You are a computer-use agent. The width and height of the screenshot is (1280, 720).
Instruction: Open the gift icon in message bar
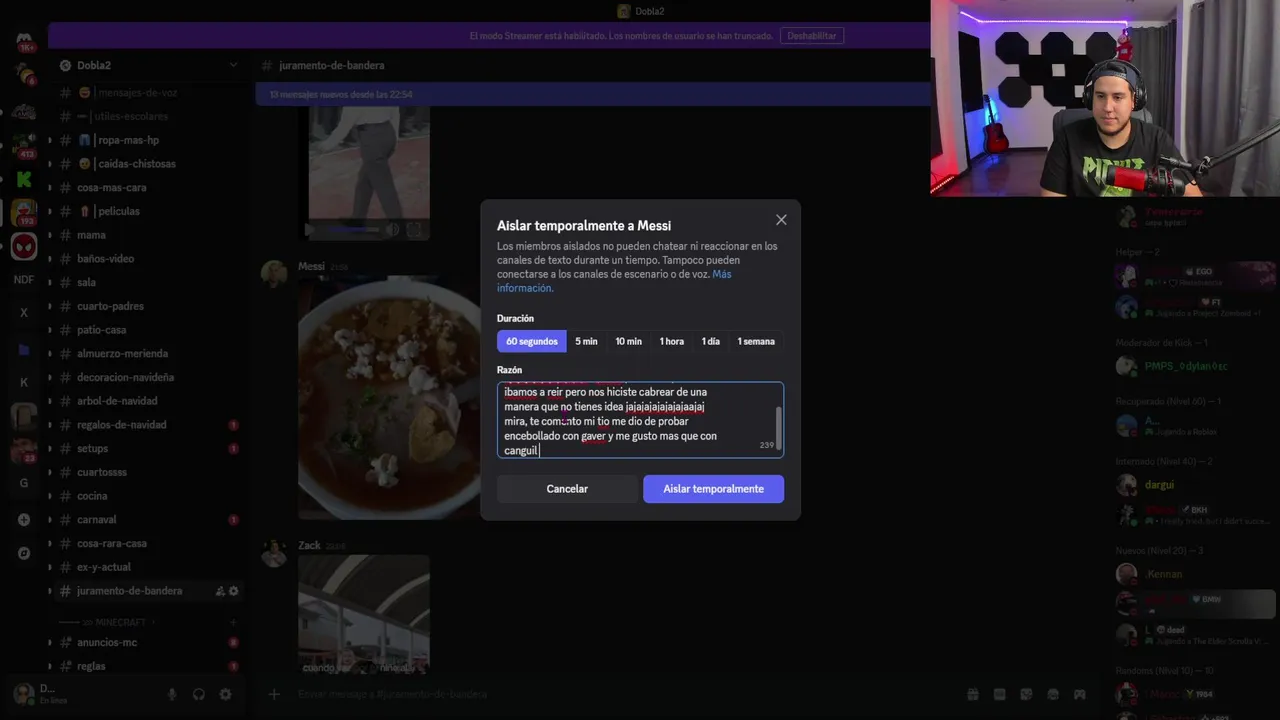point(972,694)
